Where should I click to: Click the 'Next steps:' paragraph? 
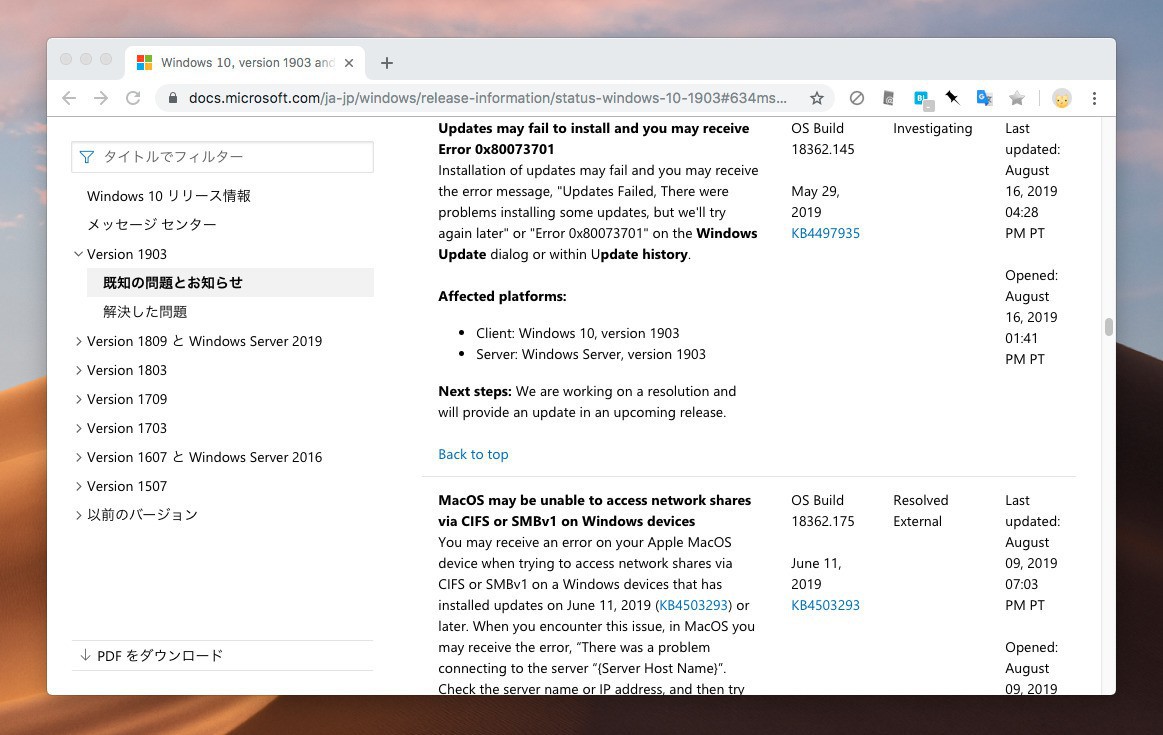pyautogui.click(x=587, y=401)
